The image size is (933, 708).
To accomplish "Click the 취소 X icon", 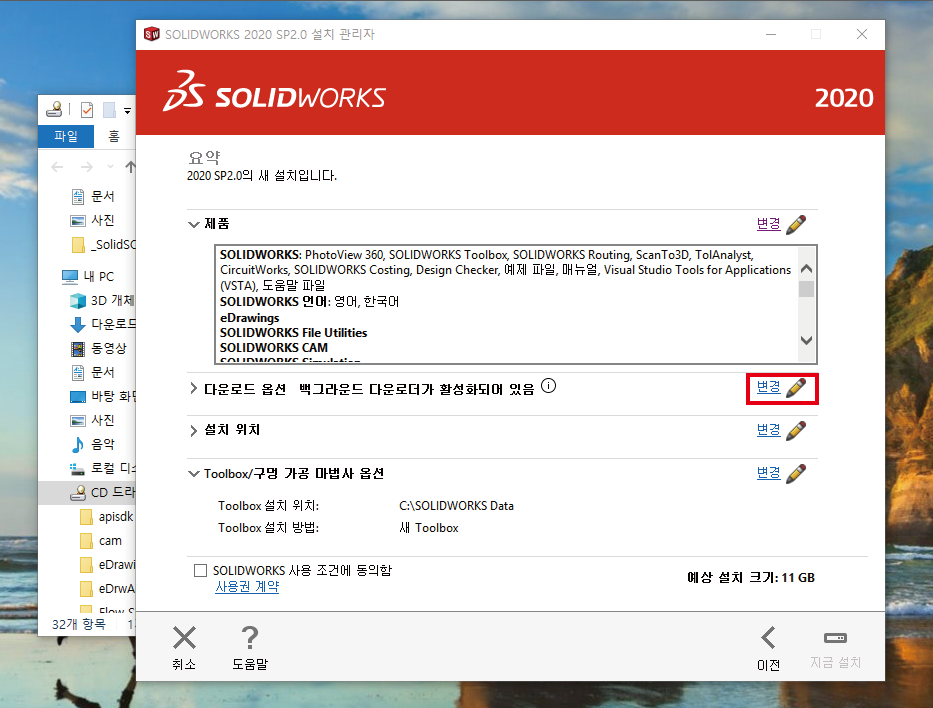I will (x=184, y=637).
